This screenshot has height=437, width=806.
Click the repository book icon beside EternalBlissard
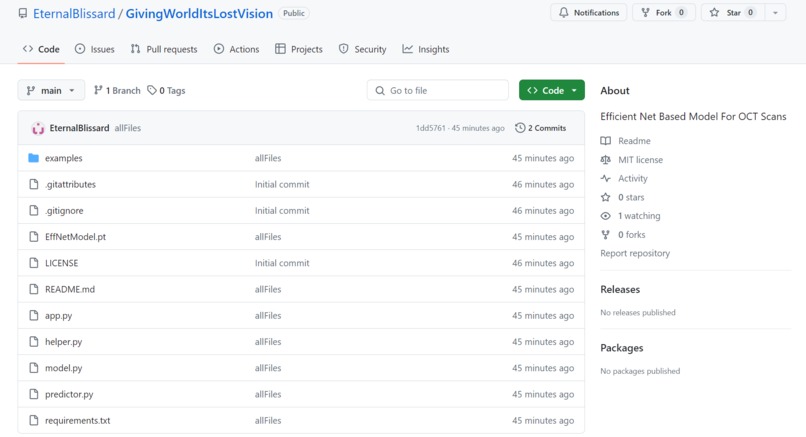(23, 13)
